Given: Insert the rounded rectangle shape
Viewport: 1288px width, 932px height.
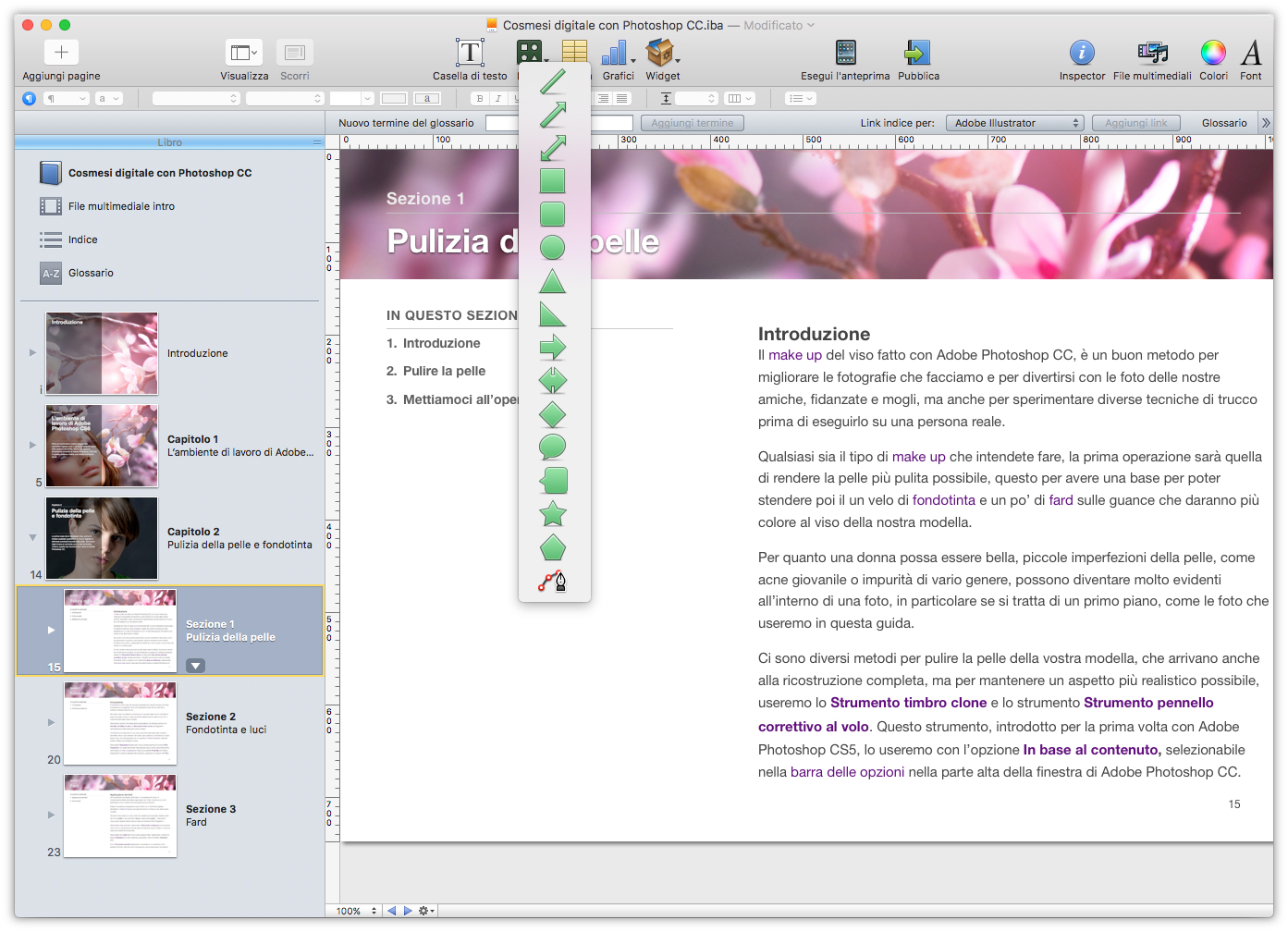Looking at the screenshot, I should pyautogui.click(x=553, y=215).
